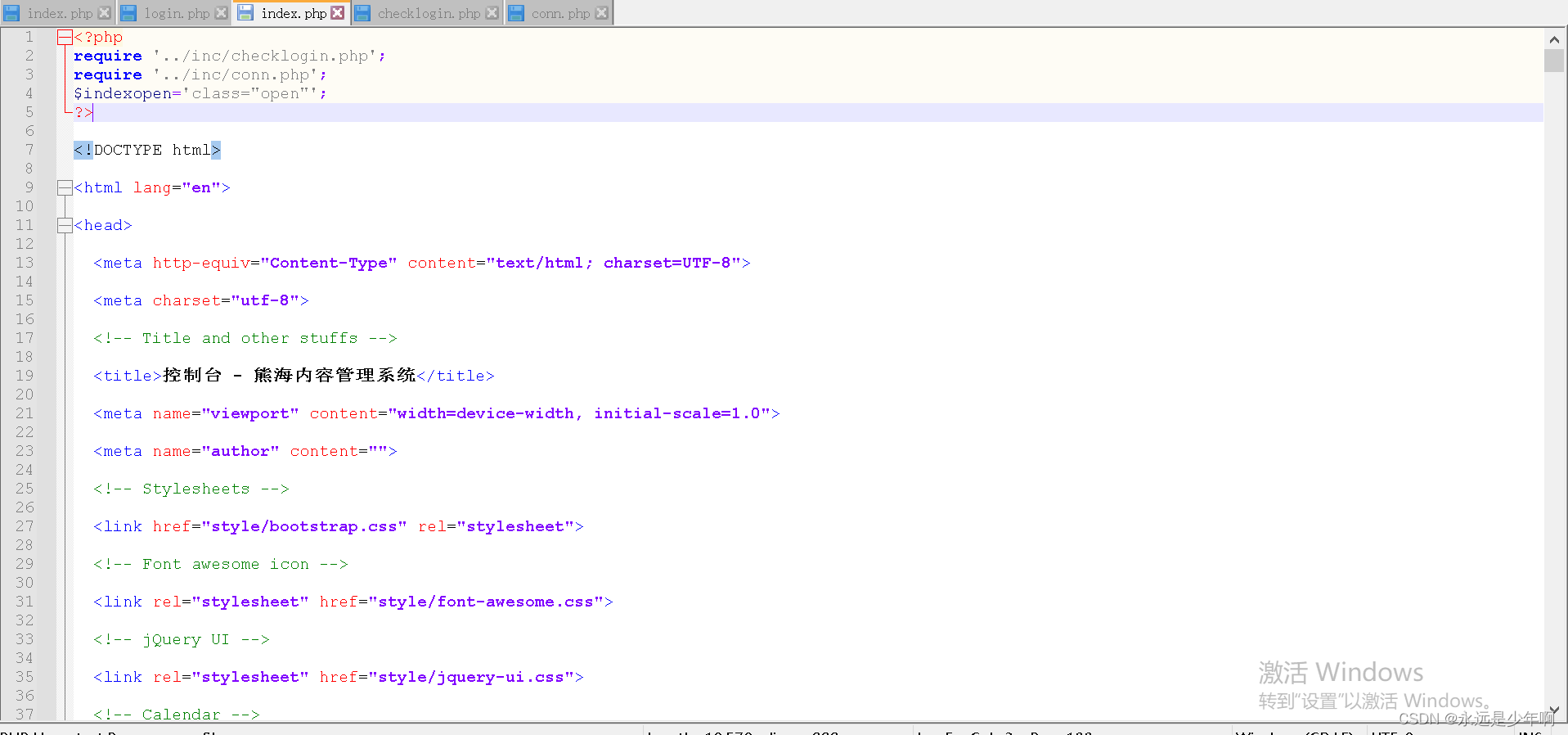
Task: Select the active index.php tab
Action: 294,13
